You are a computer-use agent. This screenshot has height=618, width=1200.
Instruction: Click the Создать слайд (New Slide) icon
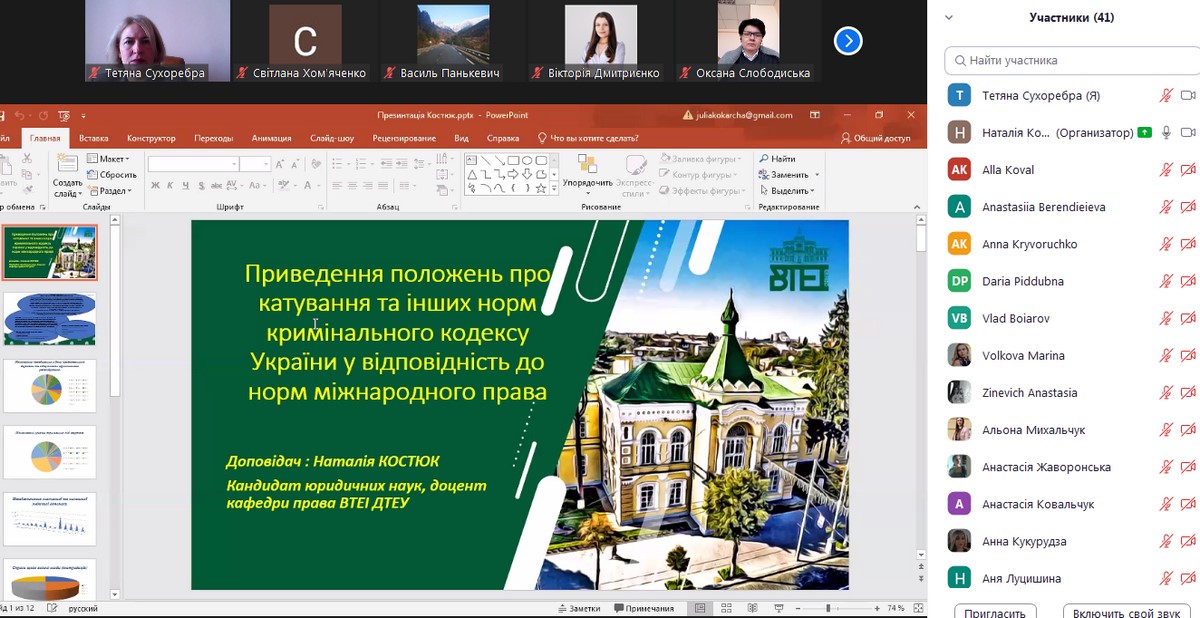(67, 167)
